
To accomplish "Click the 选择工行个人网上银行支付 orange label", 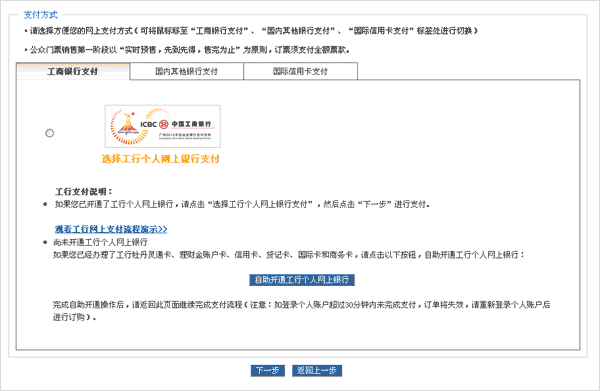I will [161, 159].
